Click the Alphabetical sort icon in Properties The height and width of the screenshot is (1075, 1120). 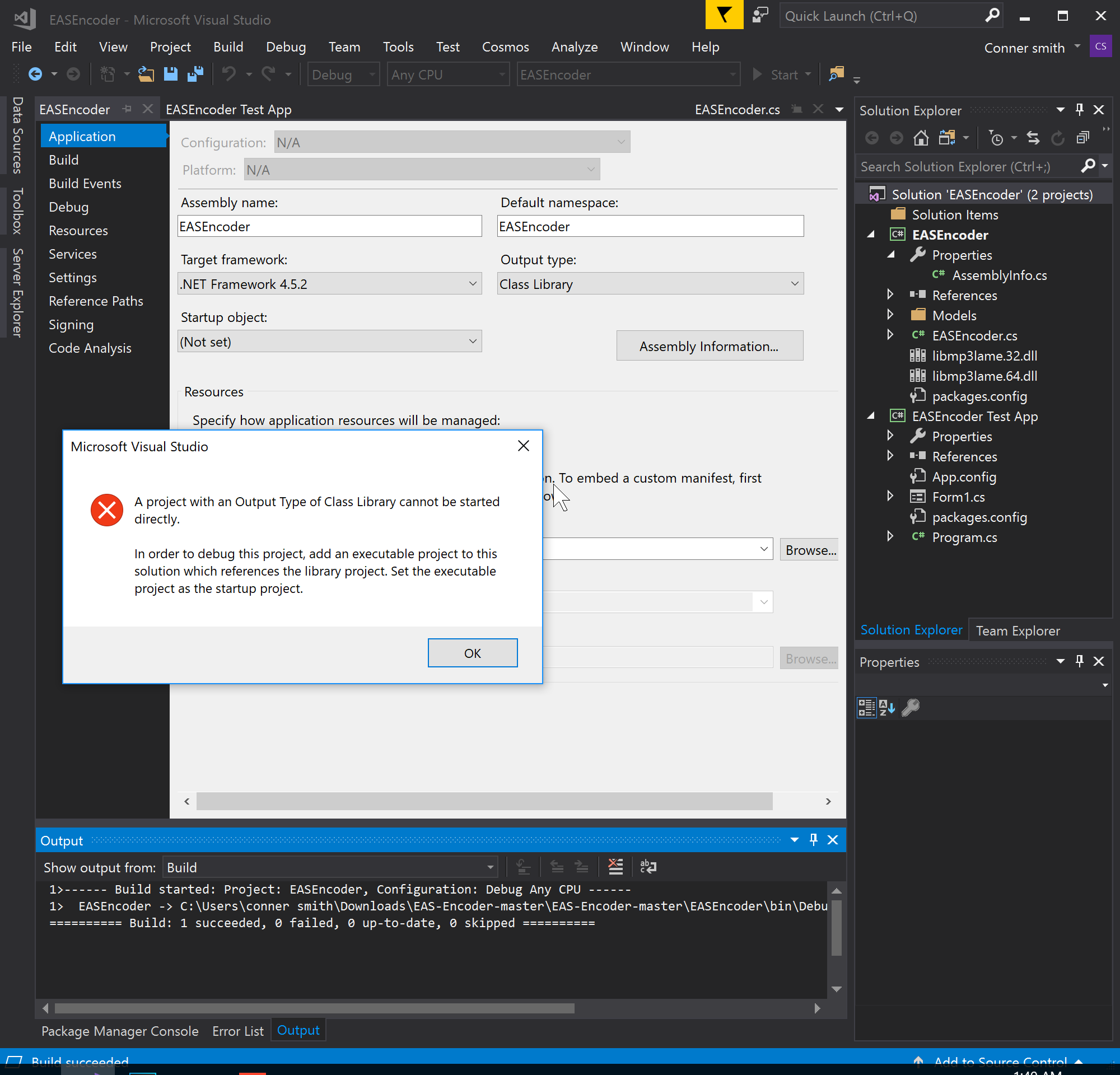[x=887, y=708]
